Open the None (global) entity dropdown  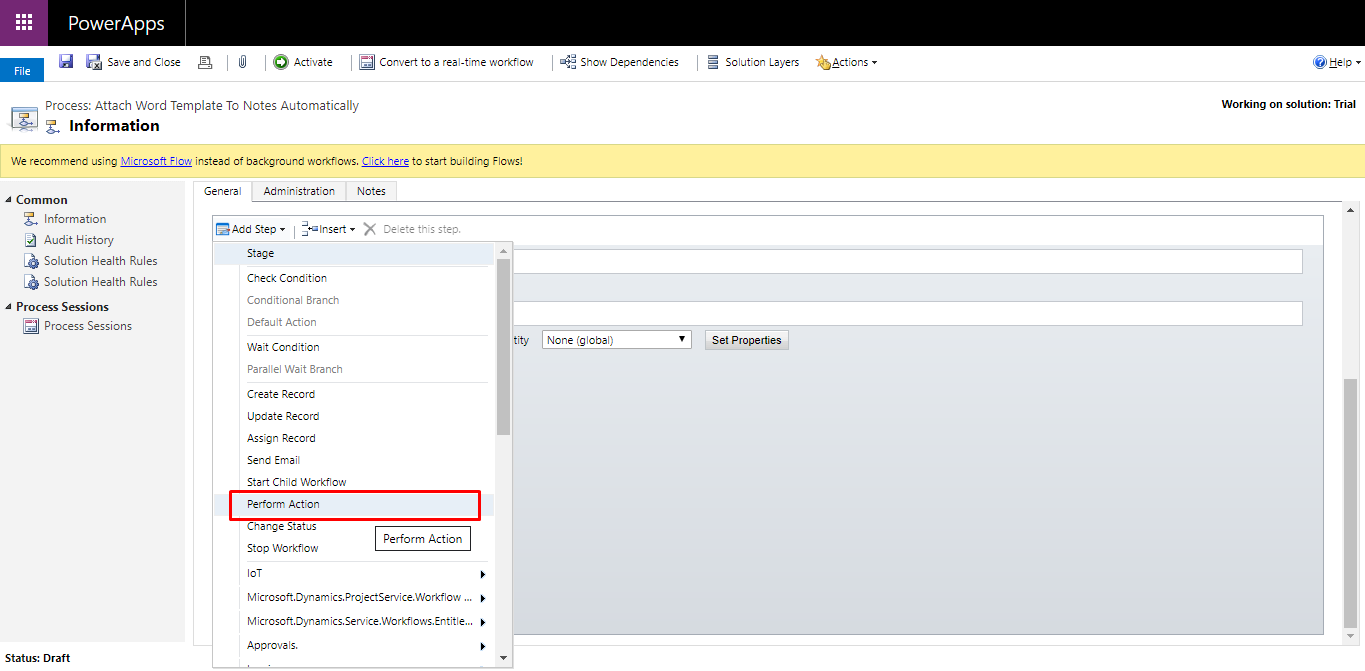617,340
